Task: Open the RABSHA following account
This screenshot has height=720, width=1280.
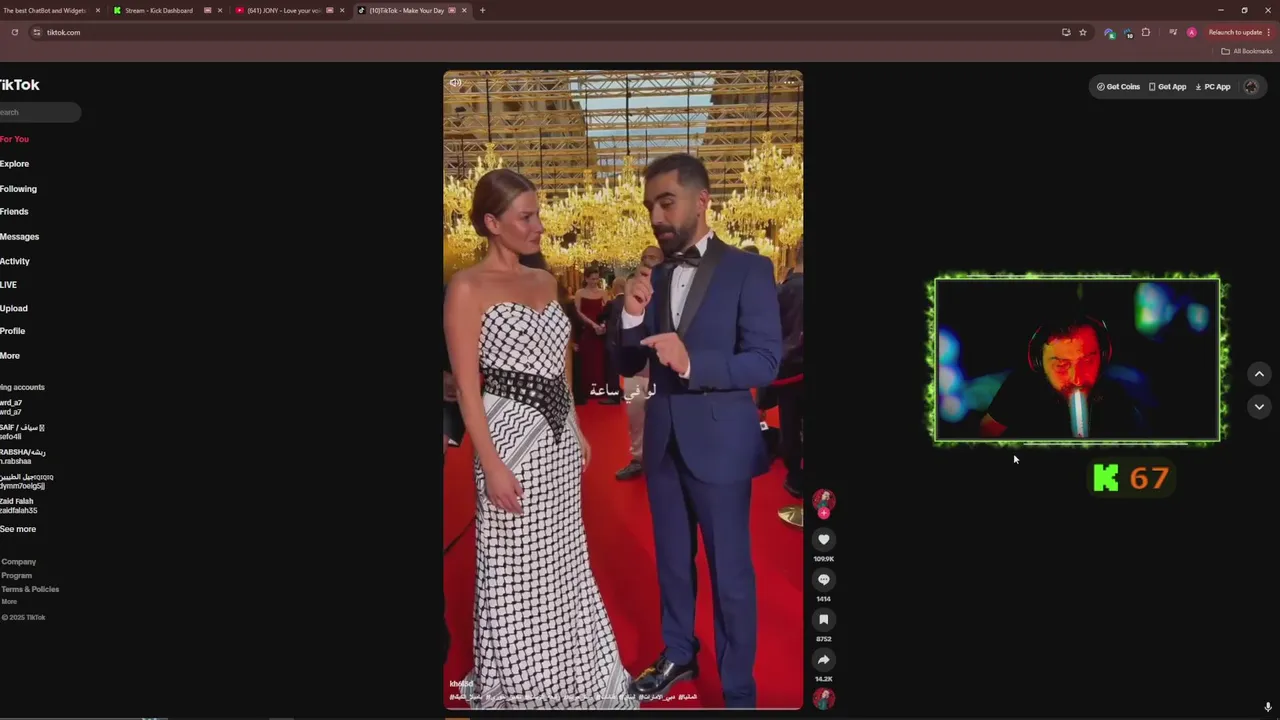Action: point(23,457)
